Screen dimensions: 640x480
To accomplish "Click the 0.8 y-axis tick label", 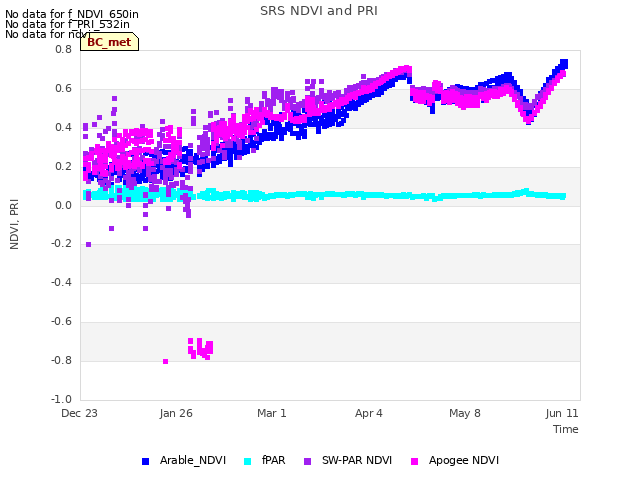I will tap(63, 49).
